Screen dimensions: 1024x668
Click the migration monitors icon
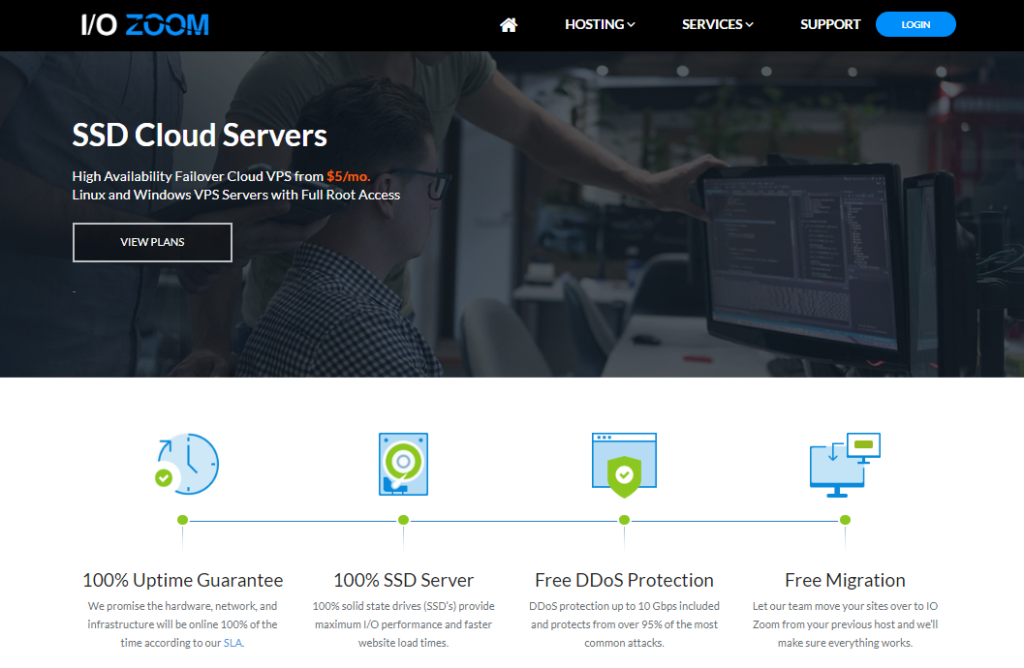(x=844, y=464)
